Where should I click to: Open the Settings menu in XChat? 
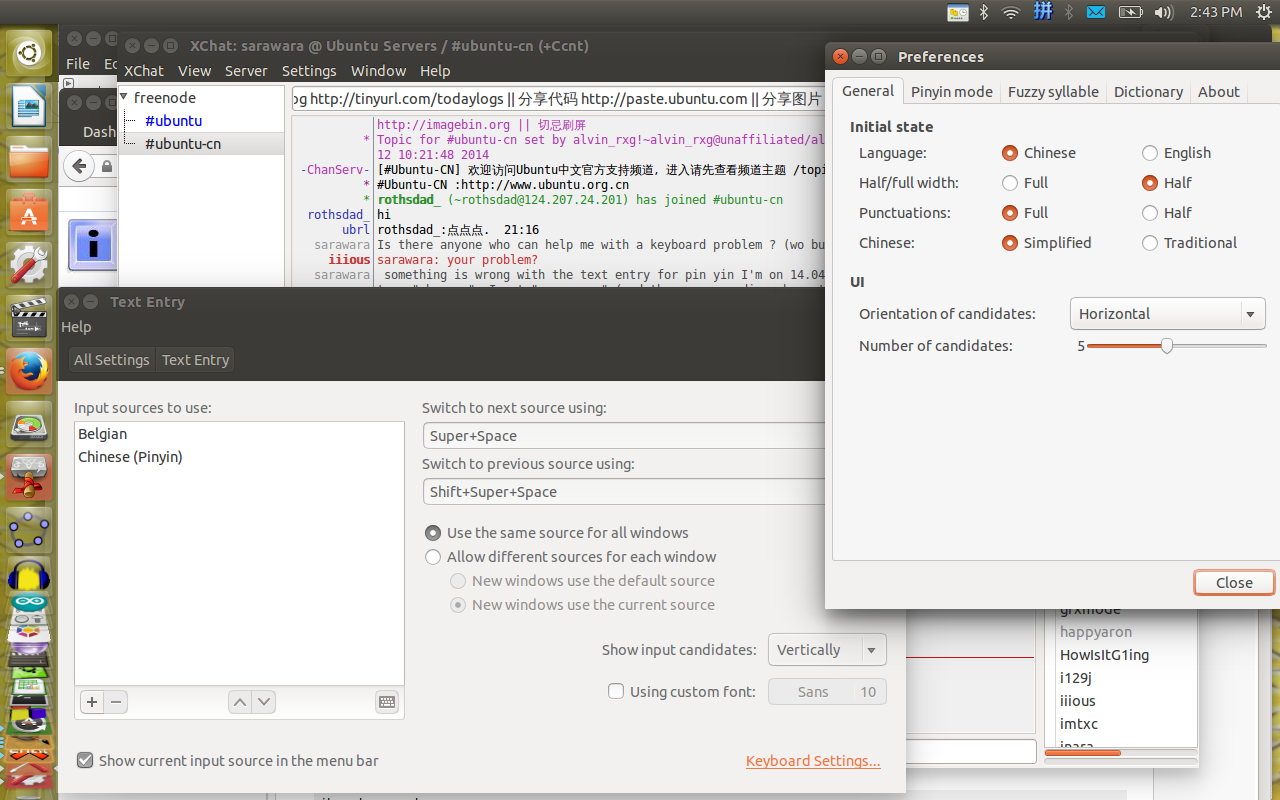coord(309,71)
